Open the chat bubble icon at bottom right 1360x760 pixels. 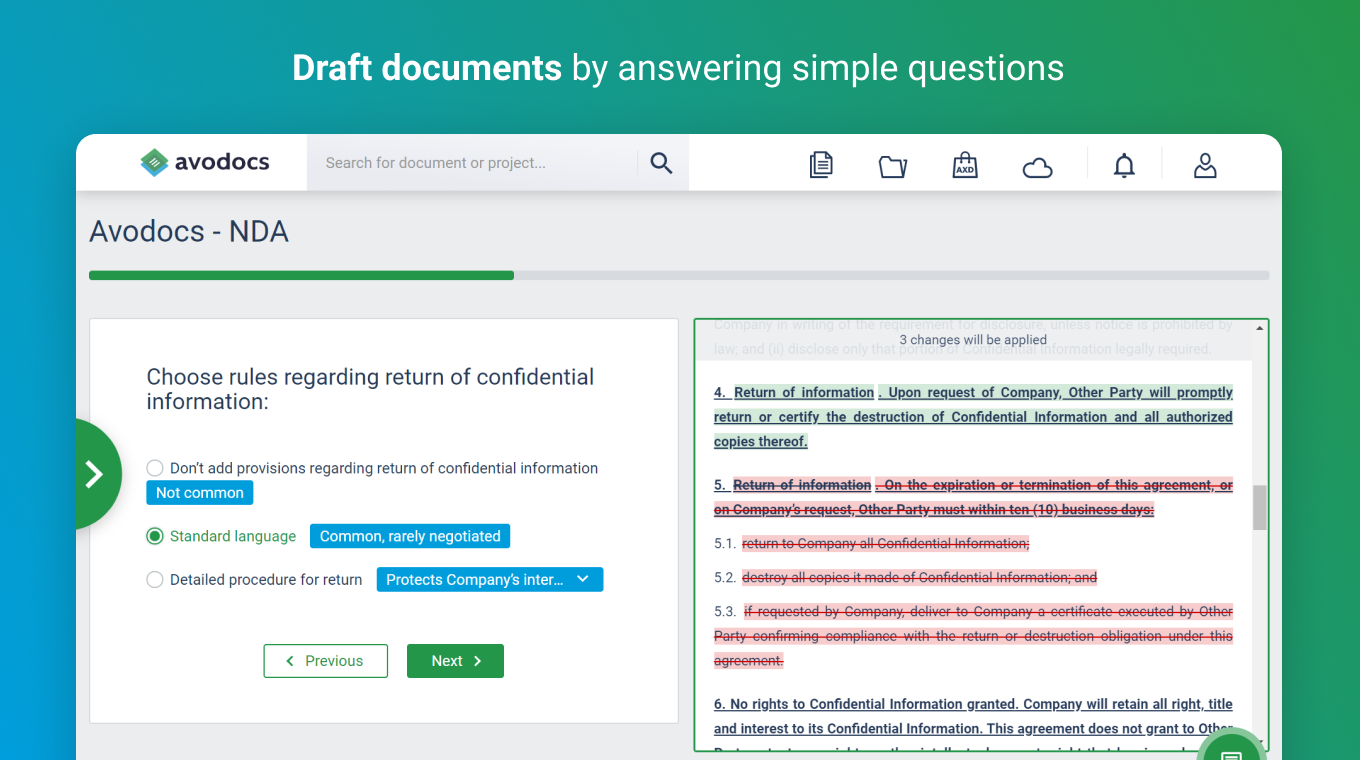coord(1231,749)
